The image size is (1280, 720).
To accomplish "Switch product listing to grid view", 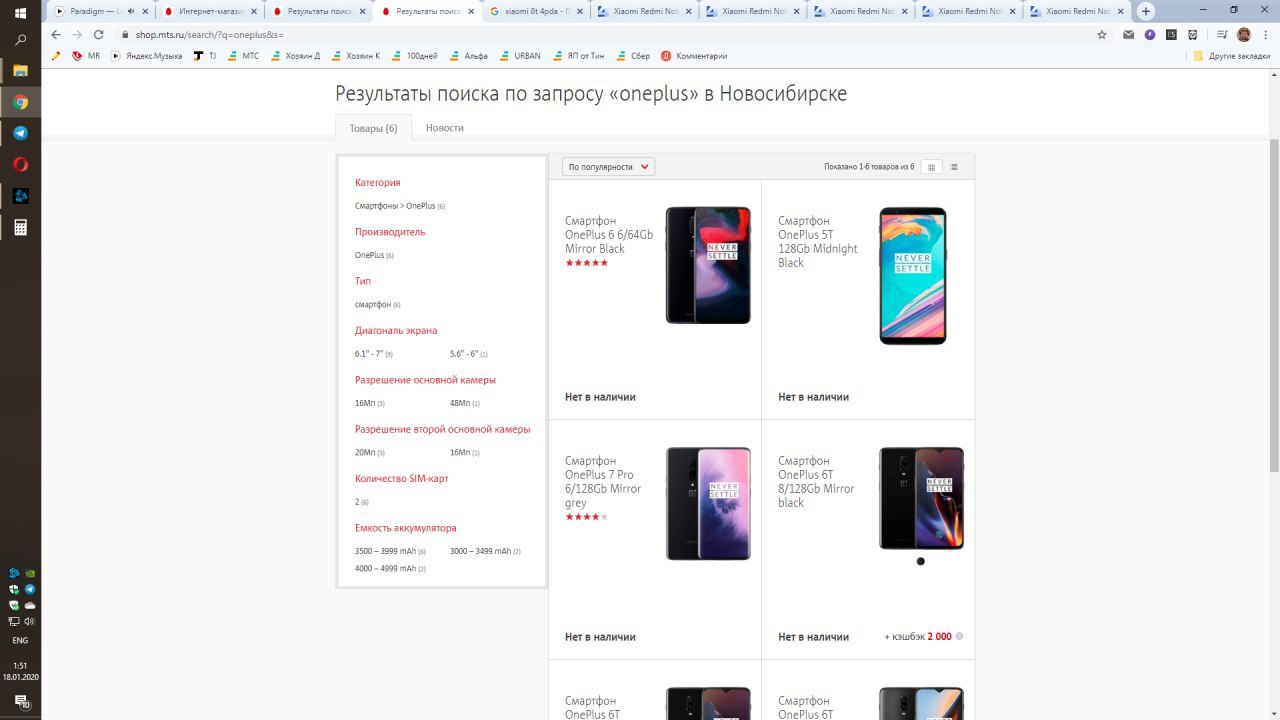I will tap(932, 167).
